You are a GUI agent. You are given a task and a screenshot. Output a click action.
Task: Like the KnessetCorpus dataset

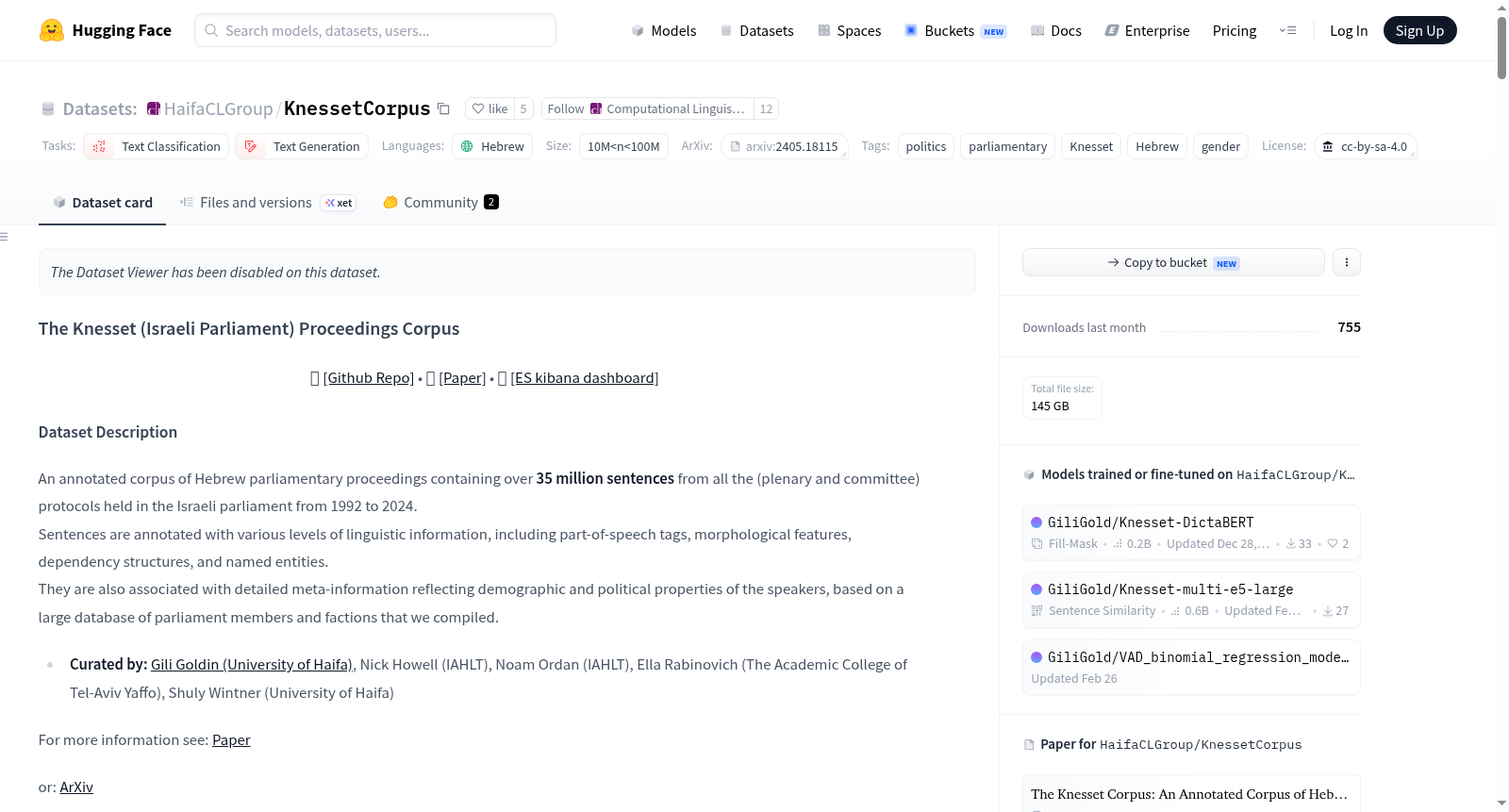pos(489,108)
